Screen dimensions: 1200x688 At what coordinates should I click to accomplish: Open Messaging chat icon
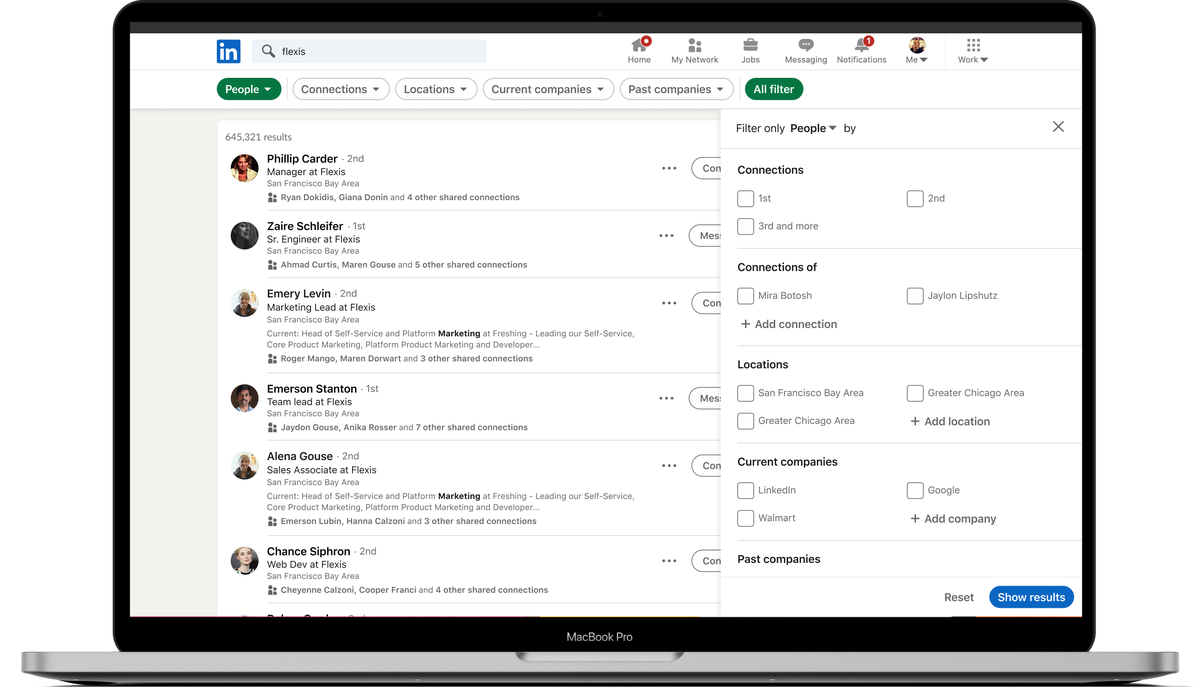click(x=806, y=45)
